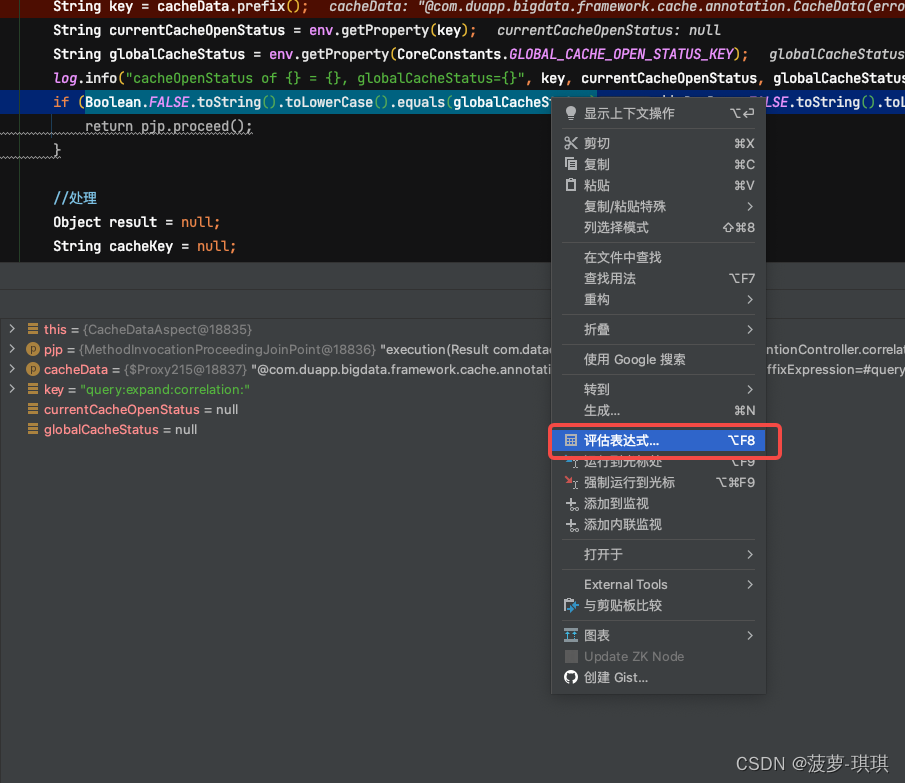The width and height of the screenshot is (905, 783).
Task: Click the currentCacheOpenStatus = null variable row
Action: [x=141, y=409]
